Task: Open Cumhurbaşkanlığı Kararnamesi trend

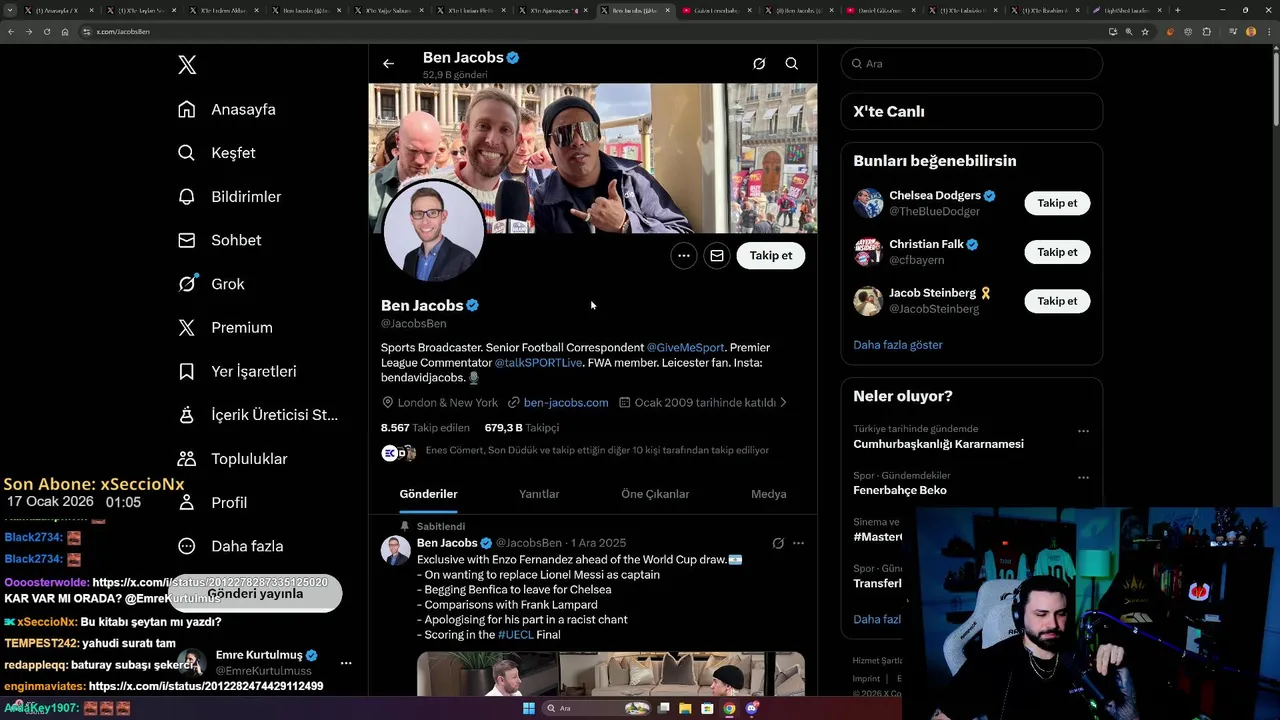Action: click(938, 444)
